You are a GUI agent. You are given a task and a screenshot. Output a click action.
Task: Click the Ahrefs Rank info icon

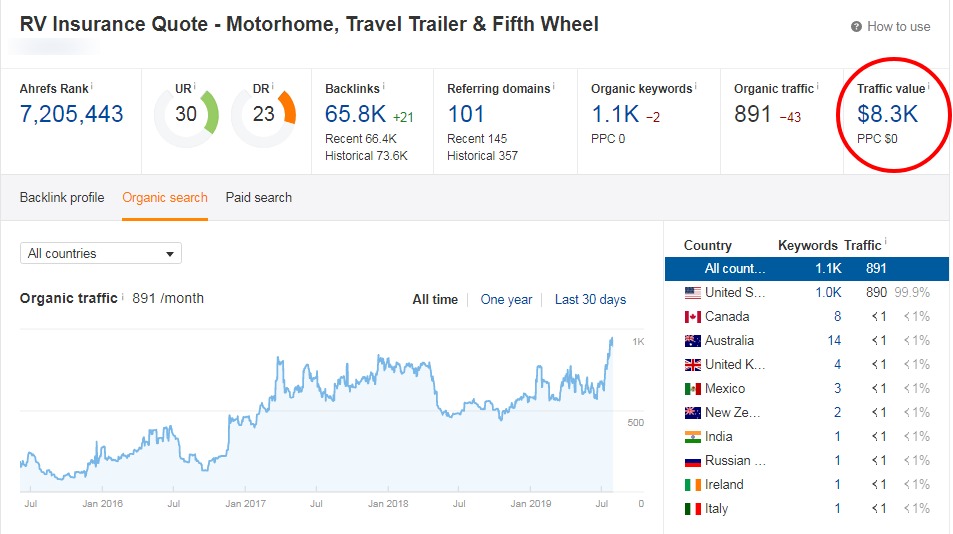(92, 86)
